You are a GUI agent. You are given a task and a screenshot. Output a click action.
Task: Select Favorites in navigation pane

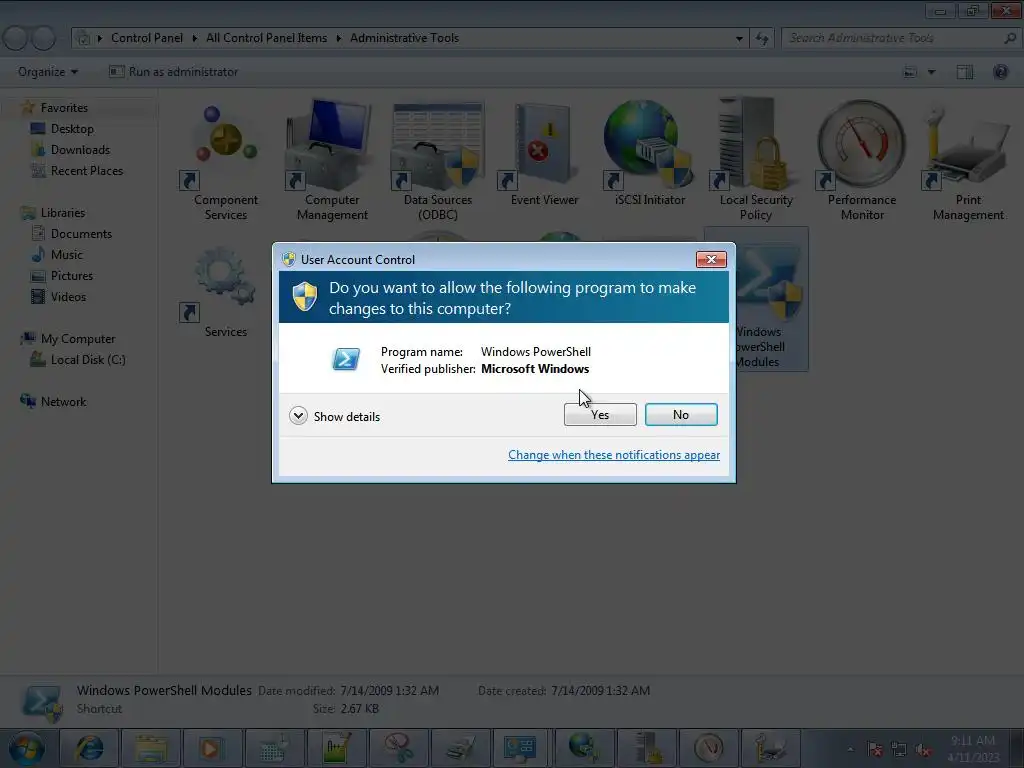tap(64, 108)
